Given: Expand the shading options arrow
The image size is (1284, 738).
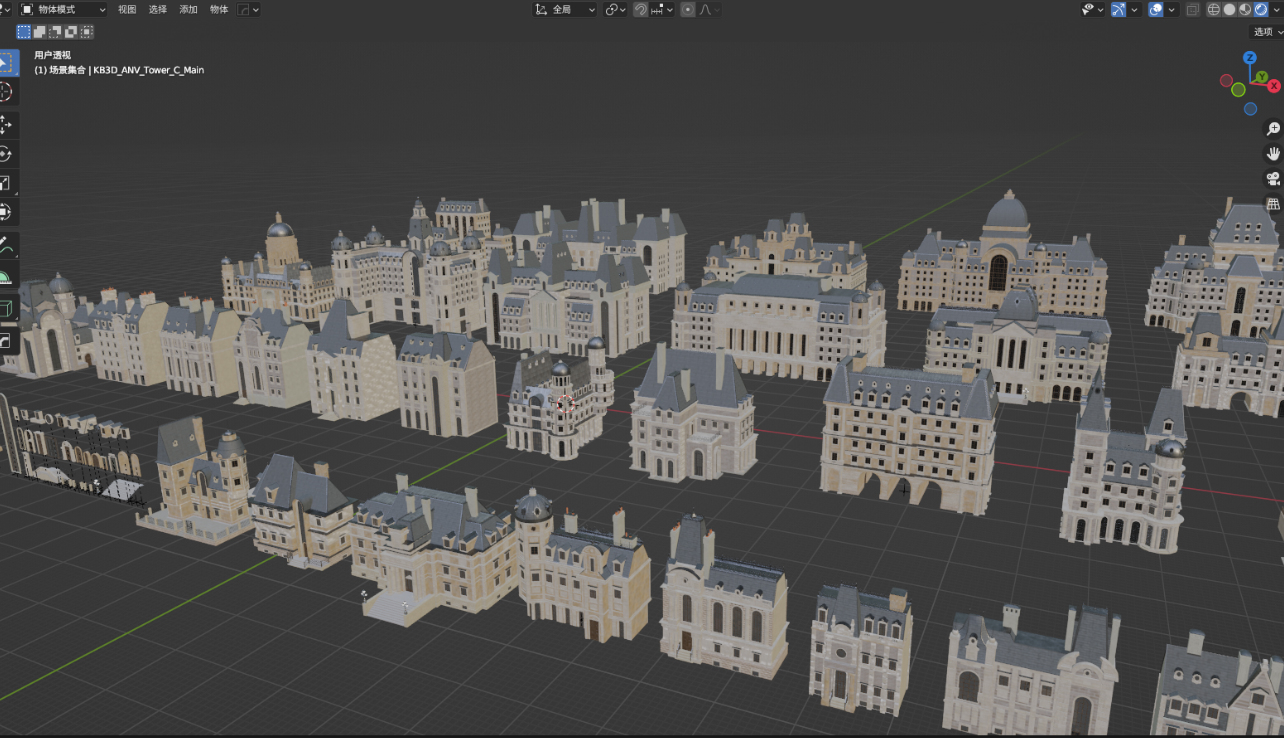Looking at the screenshot, I should pos(1275,9).
